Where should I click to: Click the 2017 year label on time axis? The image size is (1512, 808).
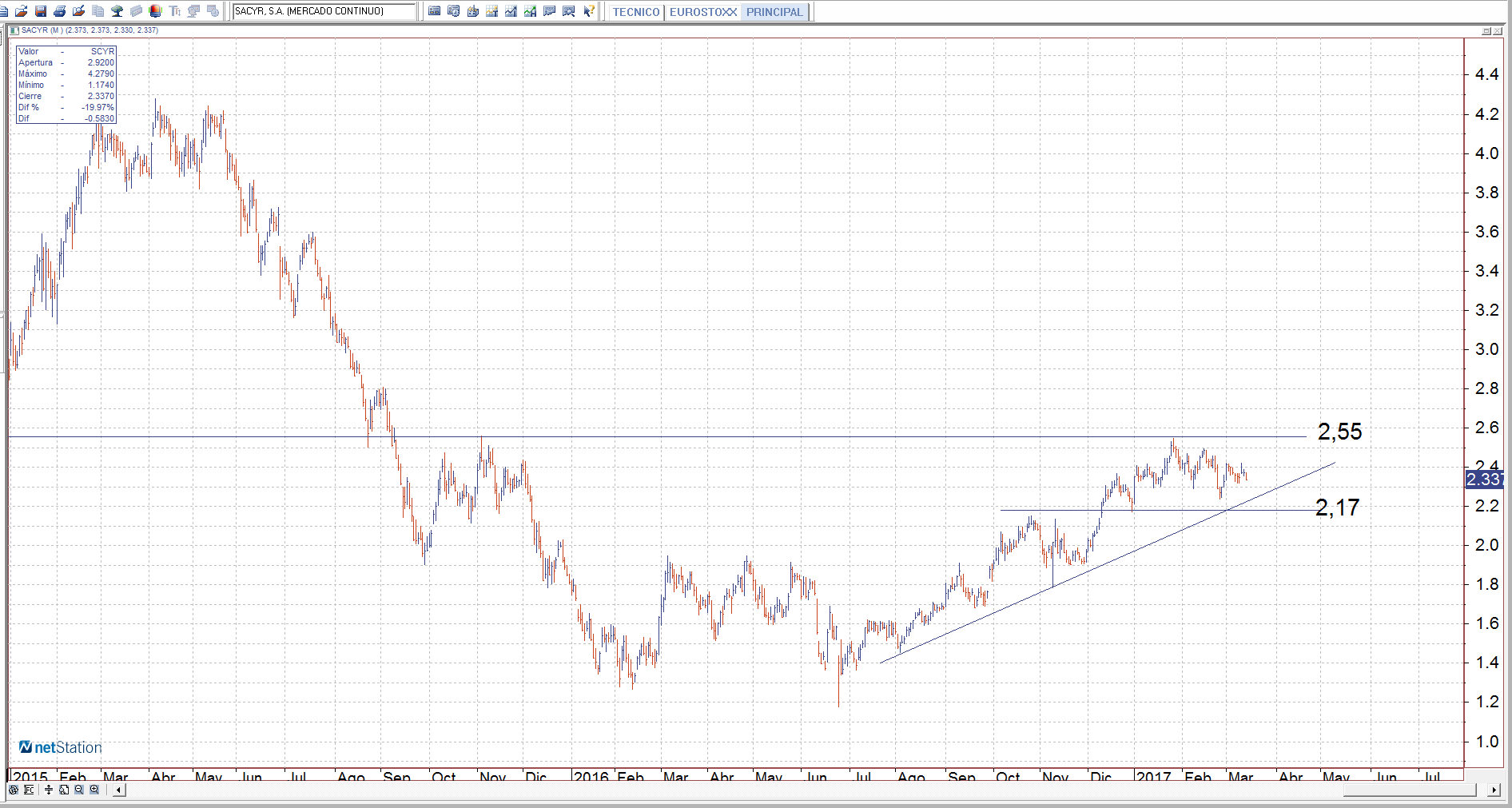1153,775
